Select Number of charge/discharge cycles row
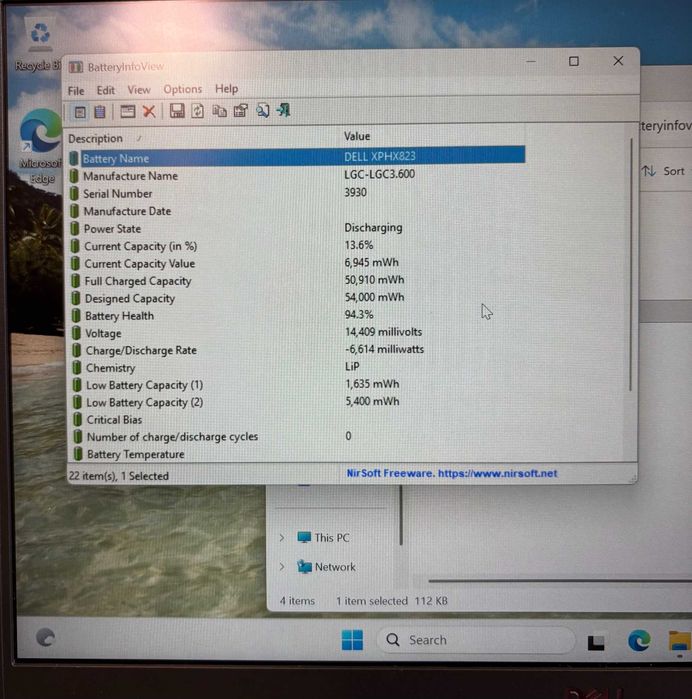 point(297,436)
